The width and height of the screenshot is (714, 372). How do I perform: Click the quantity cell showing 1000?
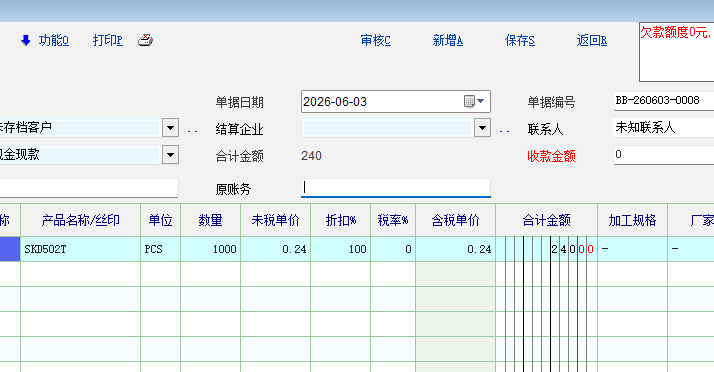click(210, 249)
